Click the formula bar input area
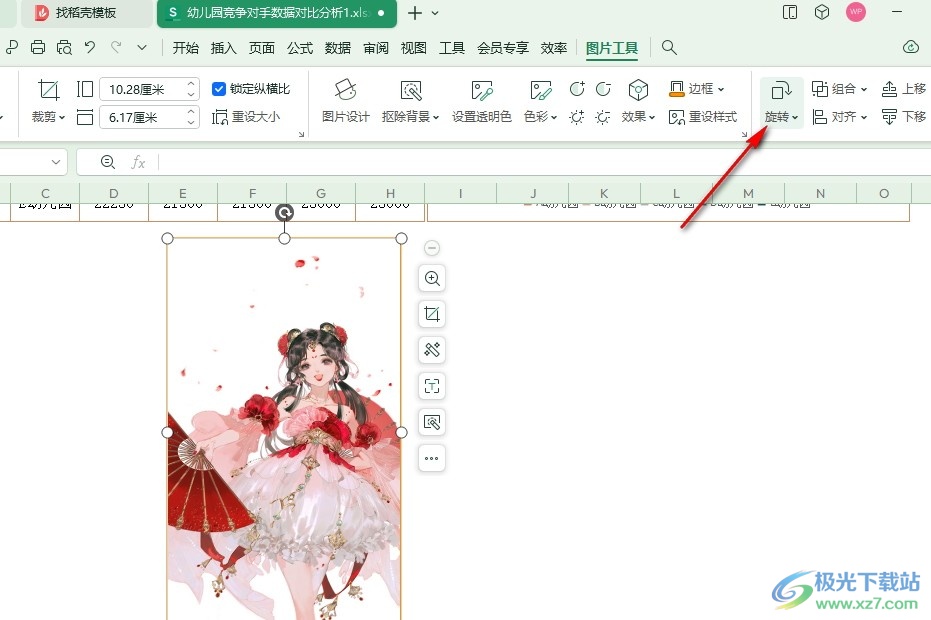931x620 pixels. [x=543, y=162]
